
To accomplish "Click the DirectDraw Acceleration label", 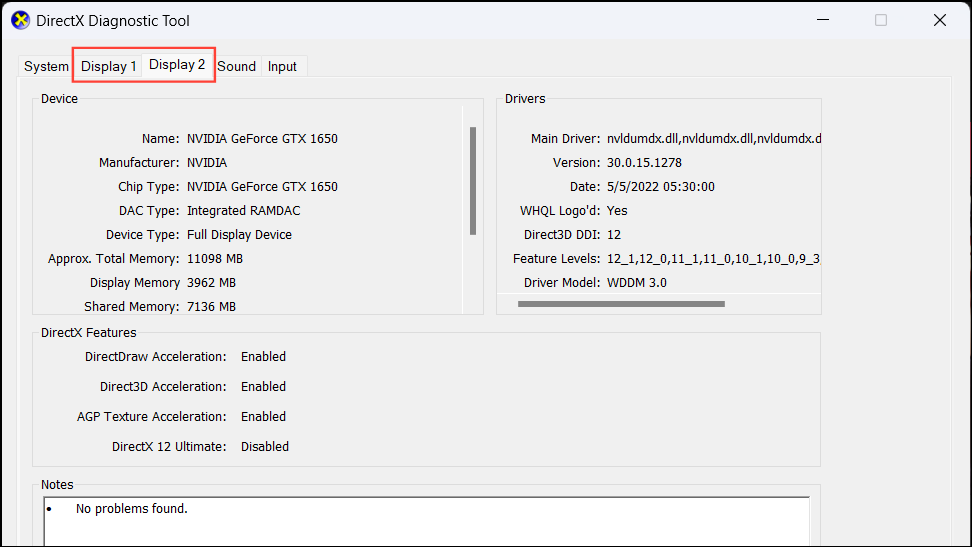I will coord(156,357).
